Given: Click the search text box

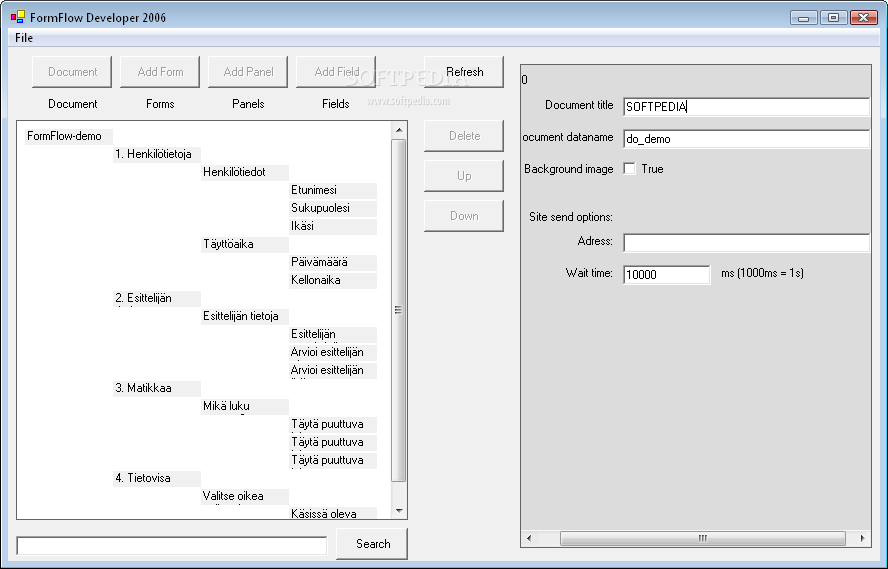Looking at the screenshot, I should click(x=172, y=546).
